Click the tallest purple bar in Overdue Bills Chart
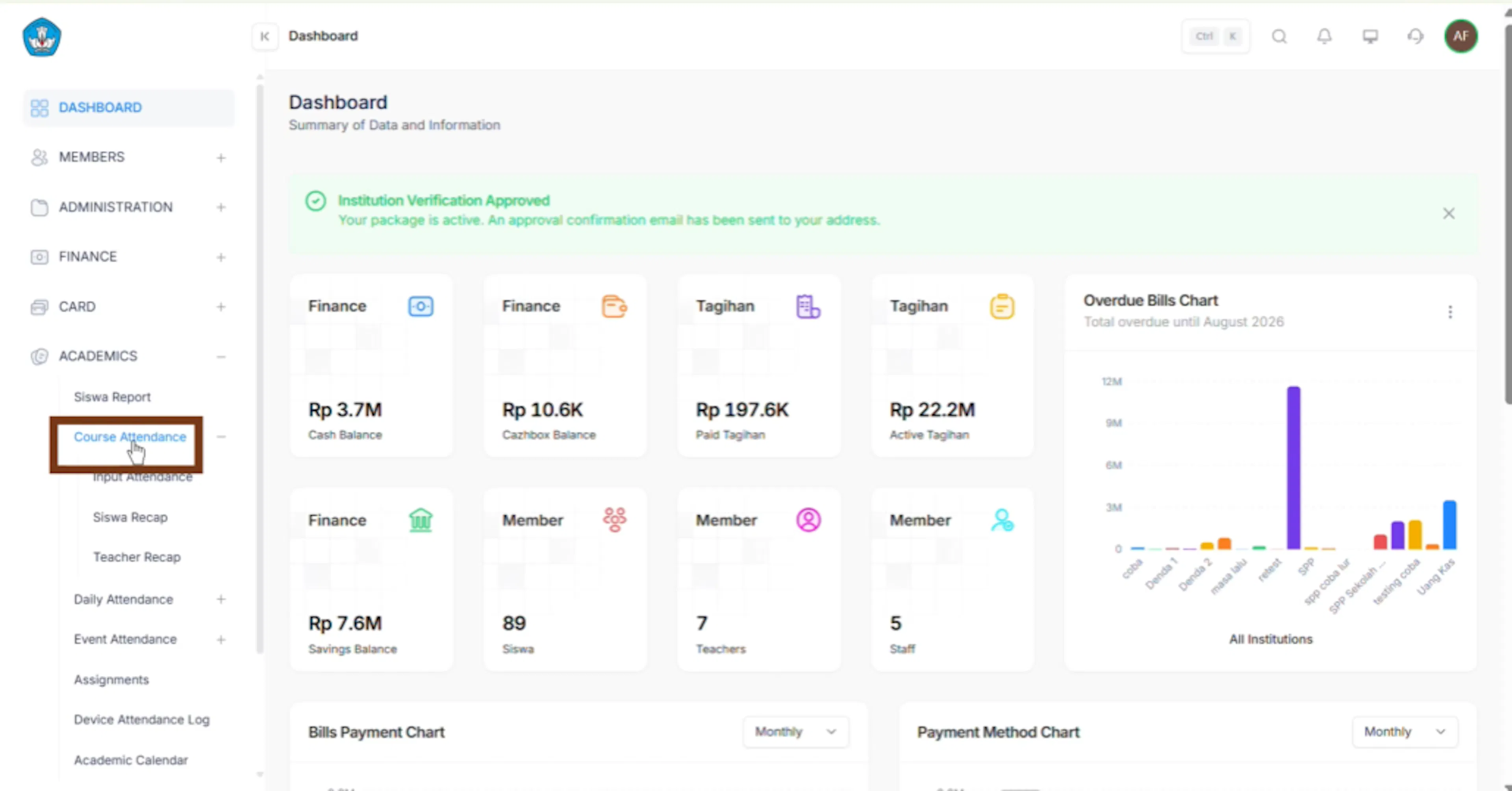 (1293, 468)
